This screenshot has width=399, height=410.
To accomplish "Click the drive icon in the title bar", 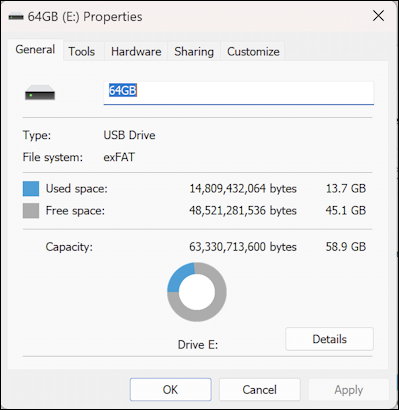I will (16, 16).
